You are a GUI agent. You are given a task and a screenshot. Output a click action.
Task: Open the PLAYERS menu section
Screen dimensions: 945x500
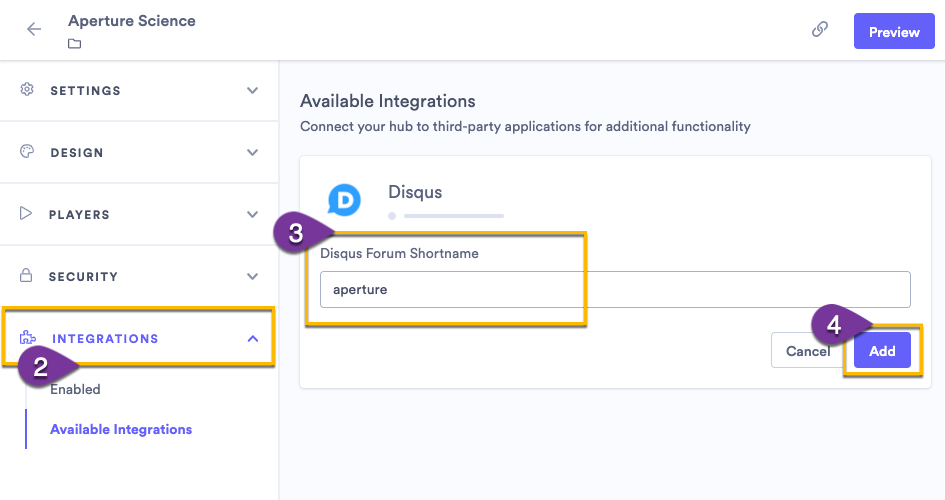[139, 214]
